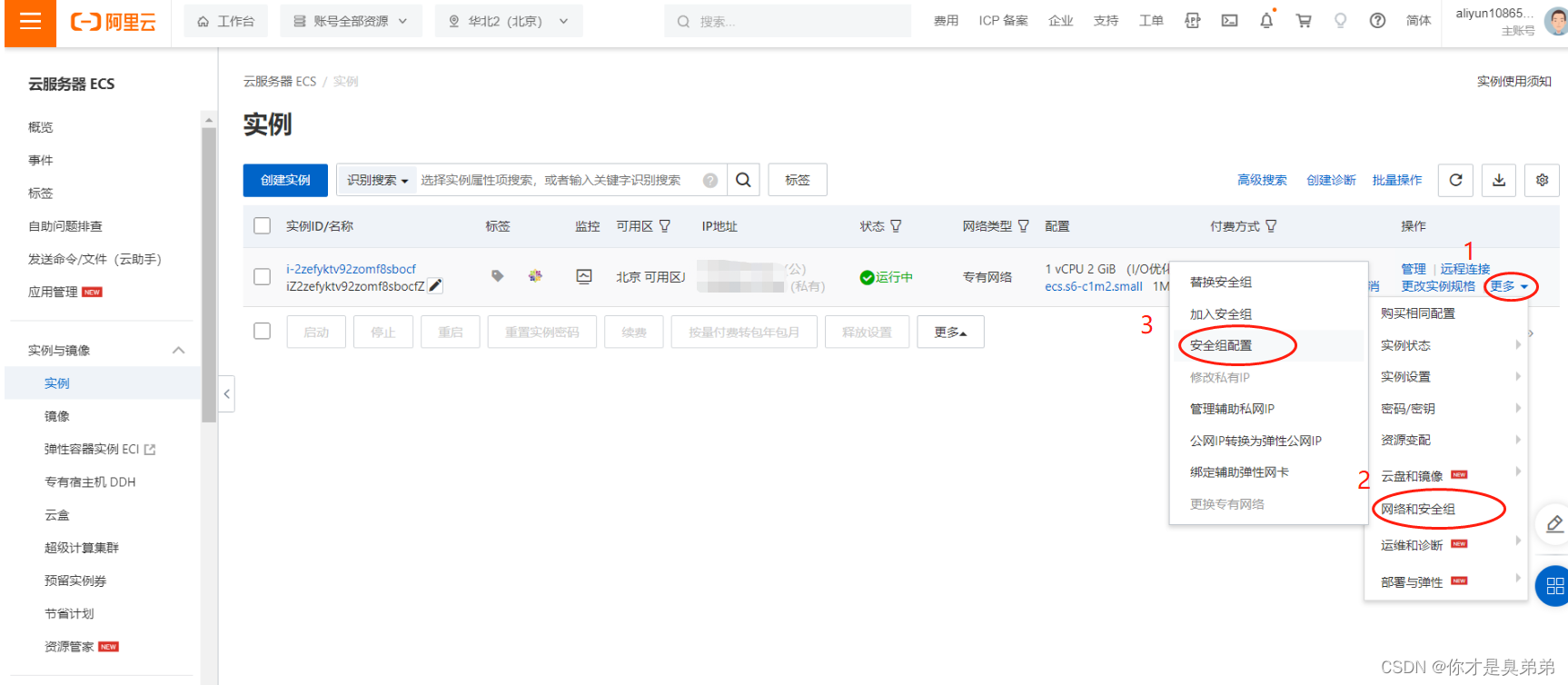Refresh the instance list
The image size is (1568, 685).
pyautogui.click(x=1455, y=180)
